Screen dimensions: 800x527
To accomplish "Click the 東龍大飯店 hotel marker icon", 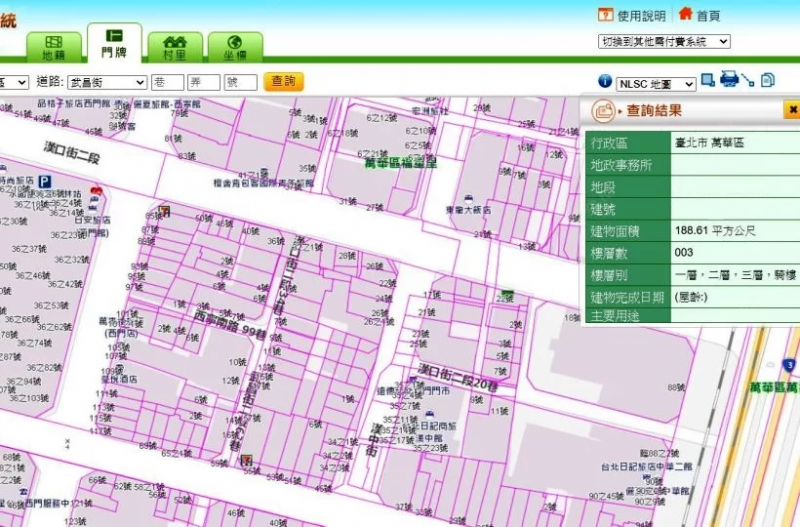I will [x=468, y=199].
